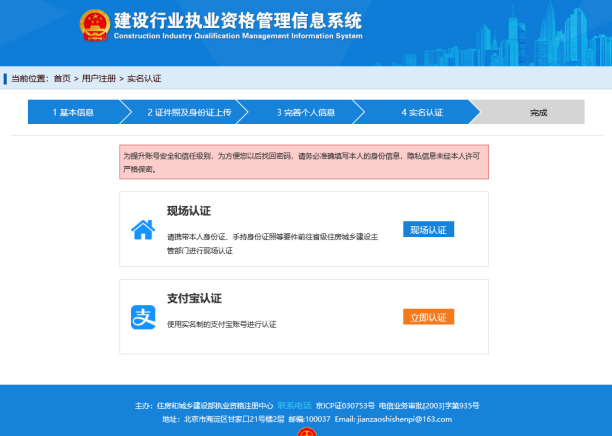
Task: Click the Alipay logo icon
Action: click(x=143, y=317)
